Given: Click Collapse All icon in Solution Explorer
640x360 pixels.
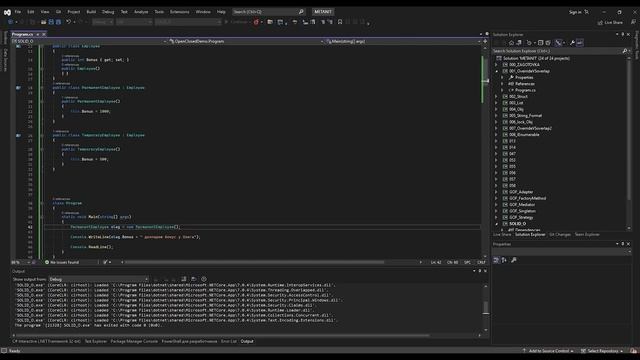Looking at the screenshot, I should pyautogui.click(x=540, y=42).
